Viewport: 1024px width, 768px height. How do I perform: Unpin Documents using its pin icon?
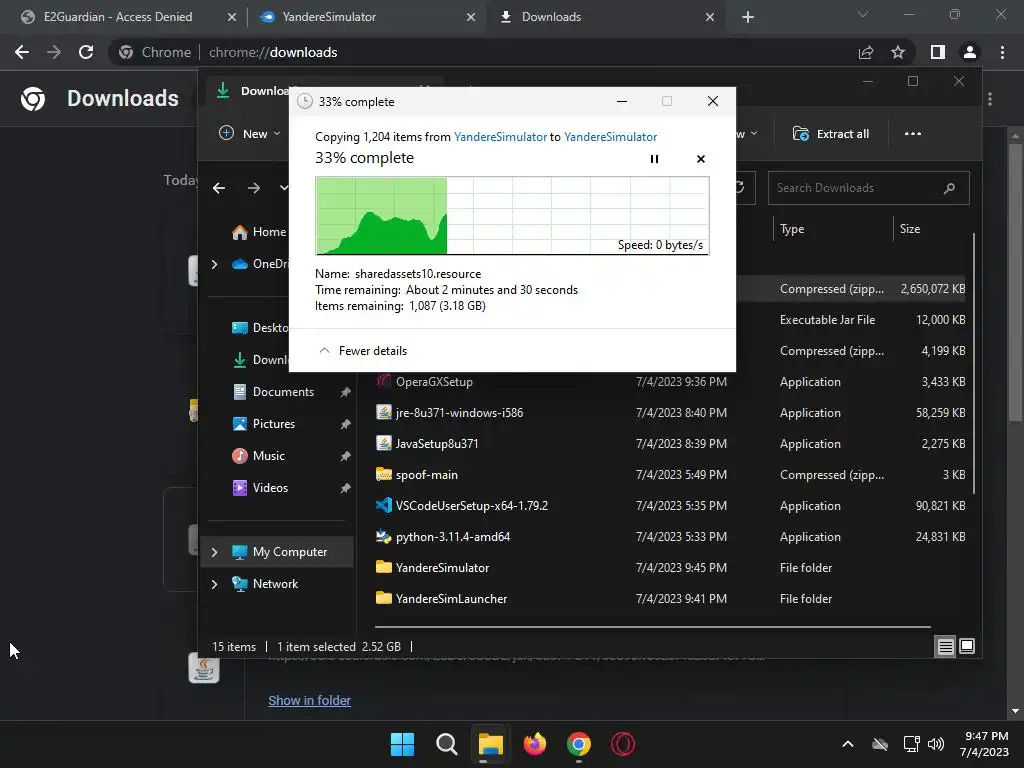(345, 392)
